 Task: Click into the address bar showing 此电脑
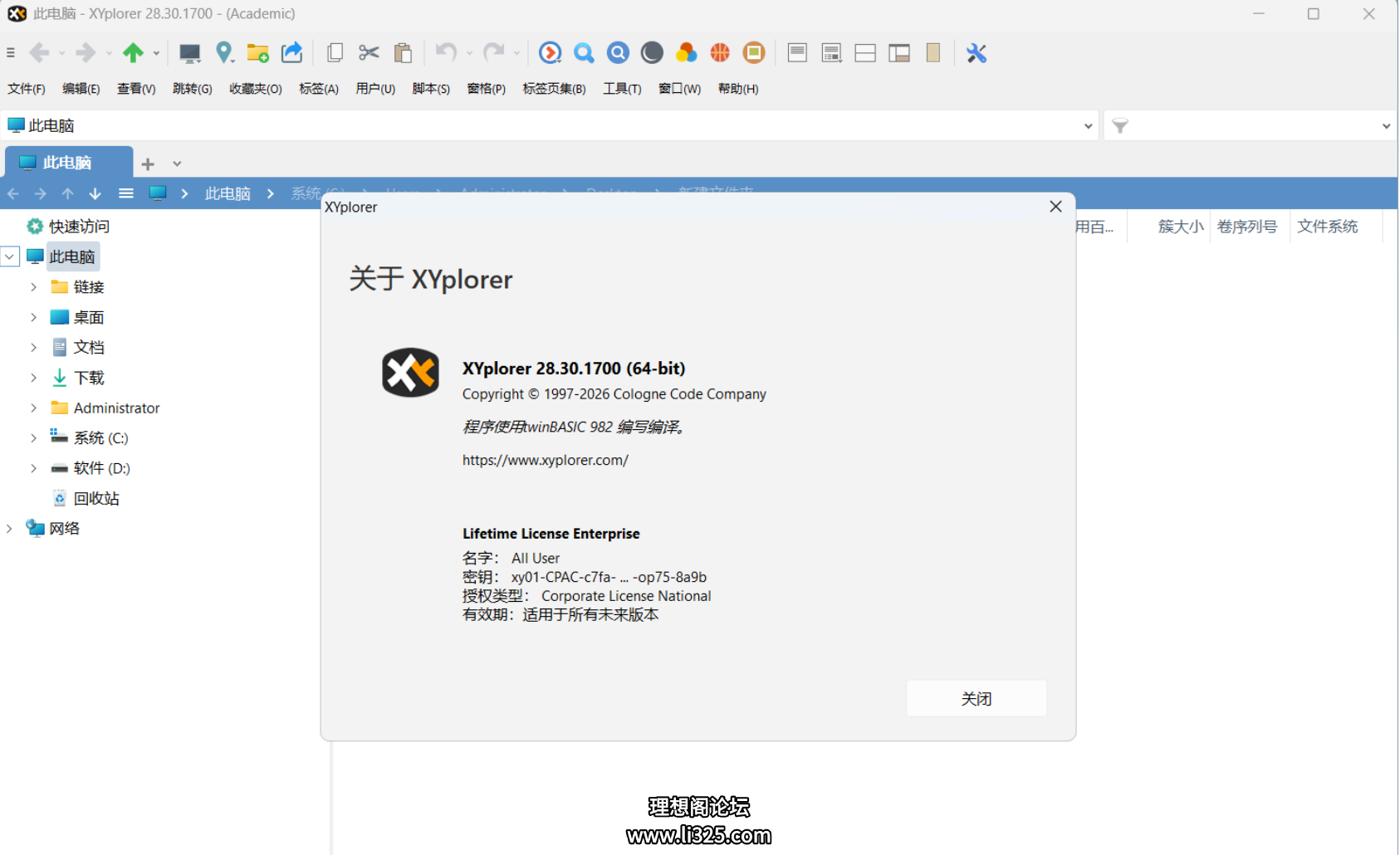pos(548,126)
